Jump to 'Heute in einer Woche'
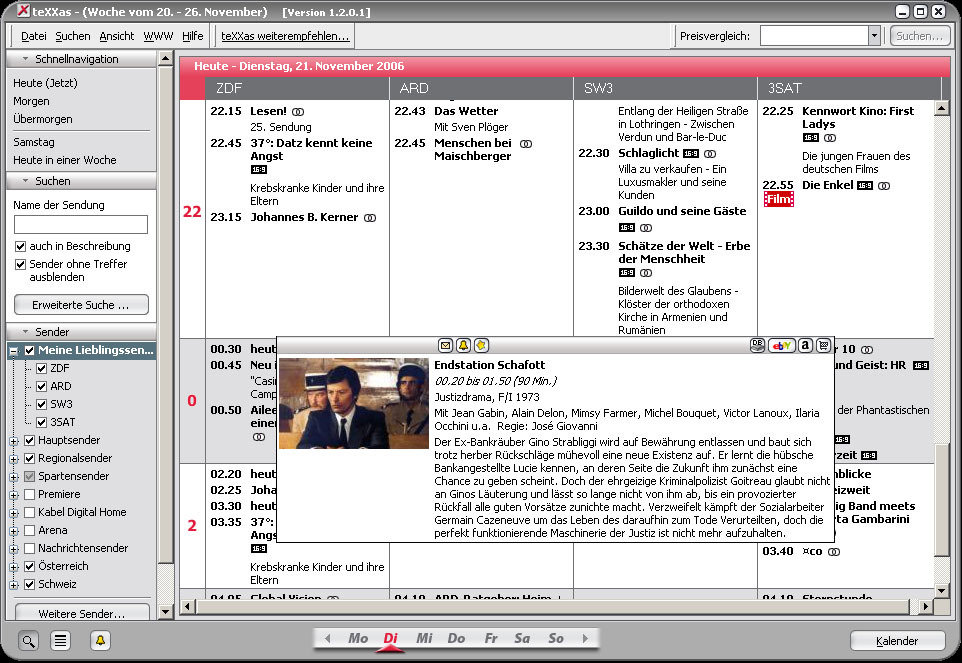The image size is (962, 663). pos(64,160)
